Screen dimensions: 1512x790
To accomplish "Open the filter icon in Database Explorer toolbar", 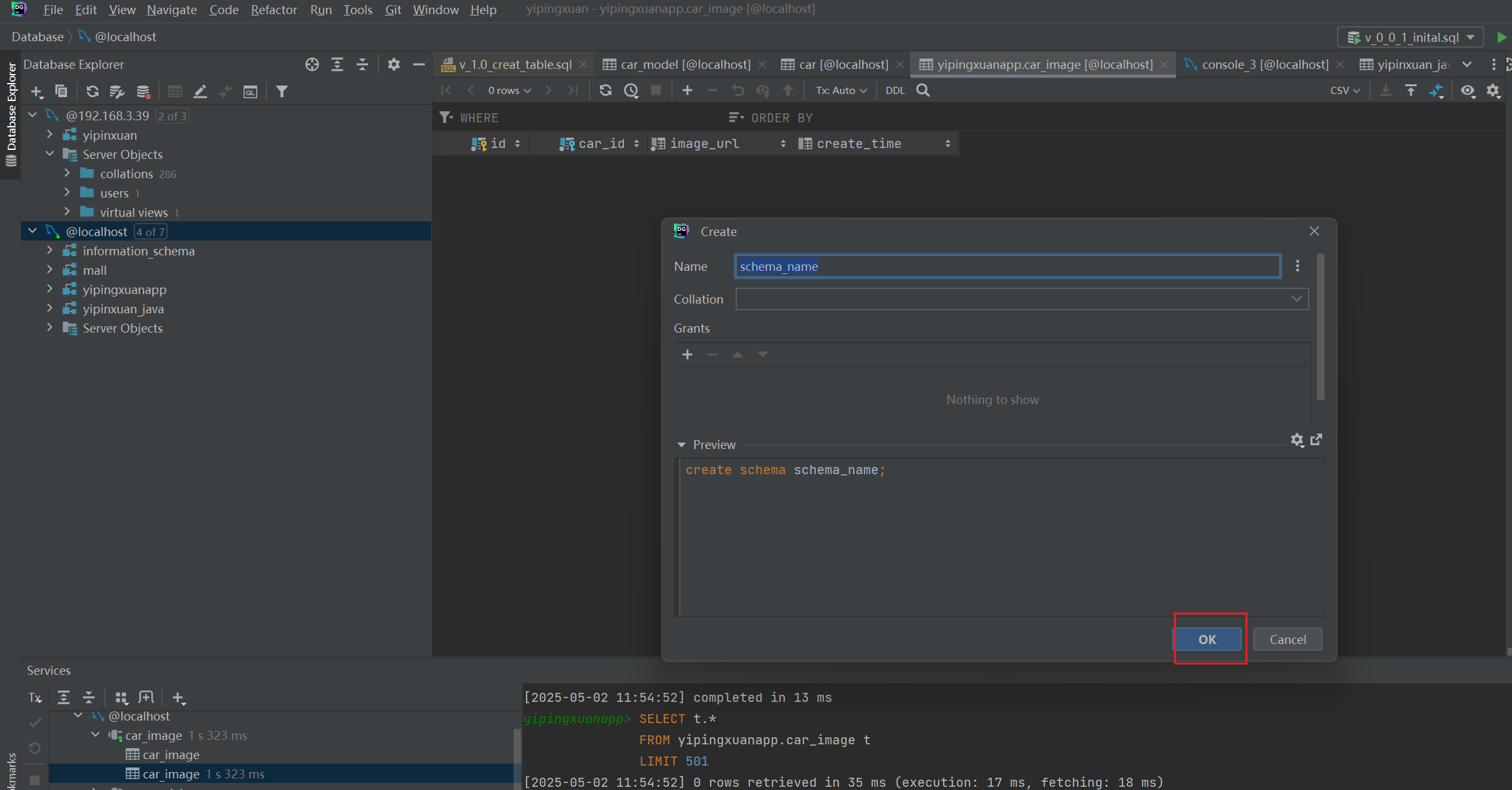I will 281,91.
